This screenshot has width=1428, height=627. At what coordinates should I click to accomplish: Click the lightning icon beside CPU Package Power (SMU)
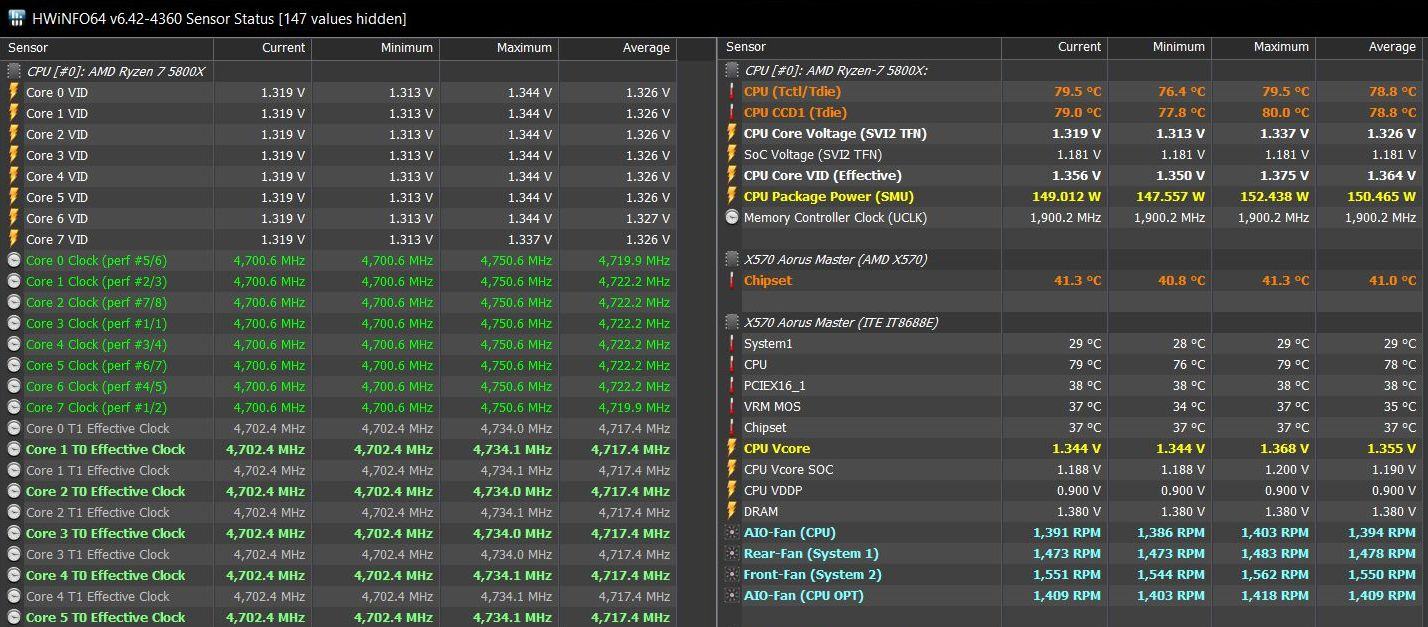[732, 196]
